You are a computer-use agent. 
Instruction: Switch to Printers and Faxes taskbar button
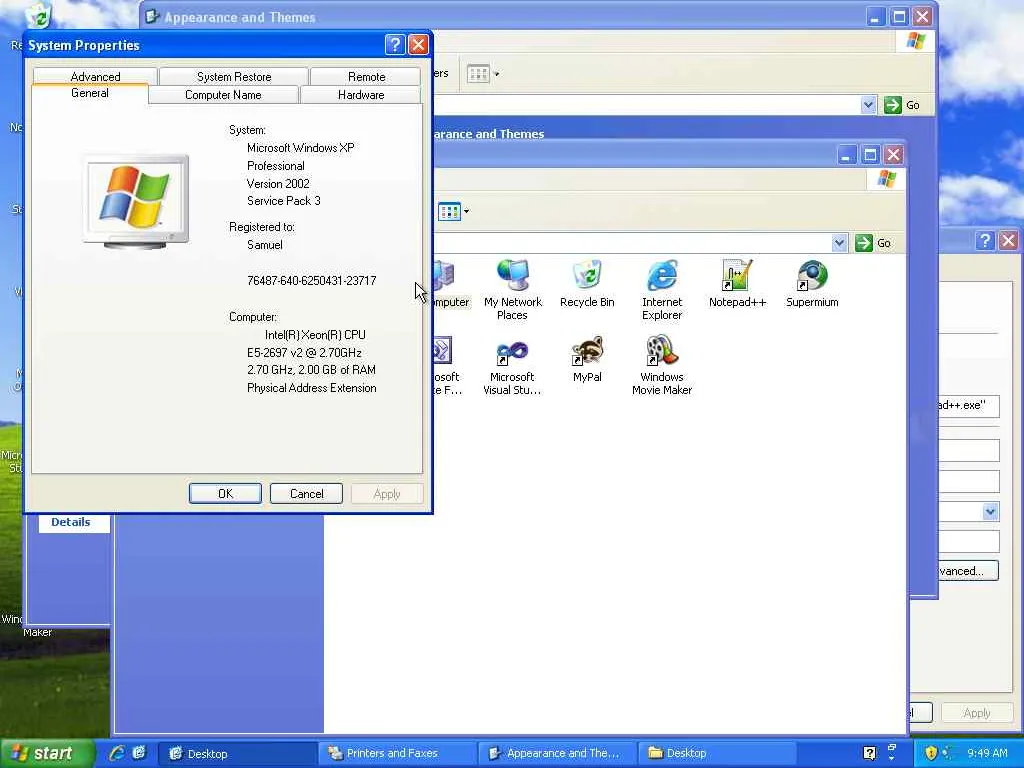point(397,754)
